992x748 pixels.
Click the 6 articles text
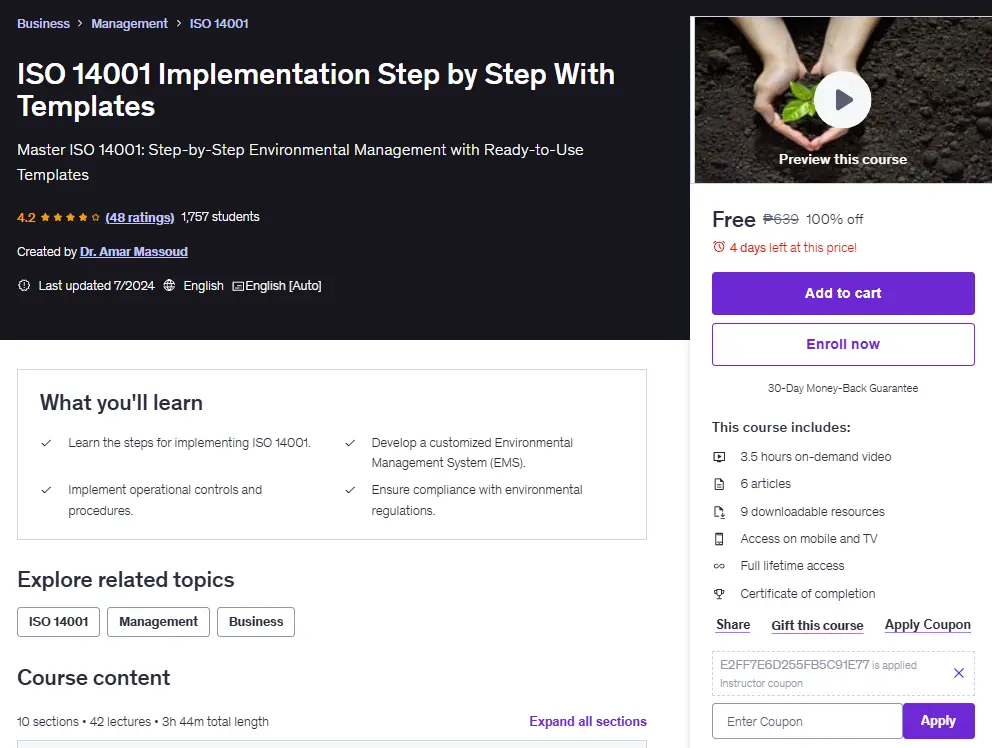(766, 483)
